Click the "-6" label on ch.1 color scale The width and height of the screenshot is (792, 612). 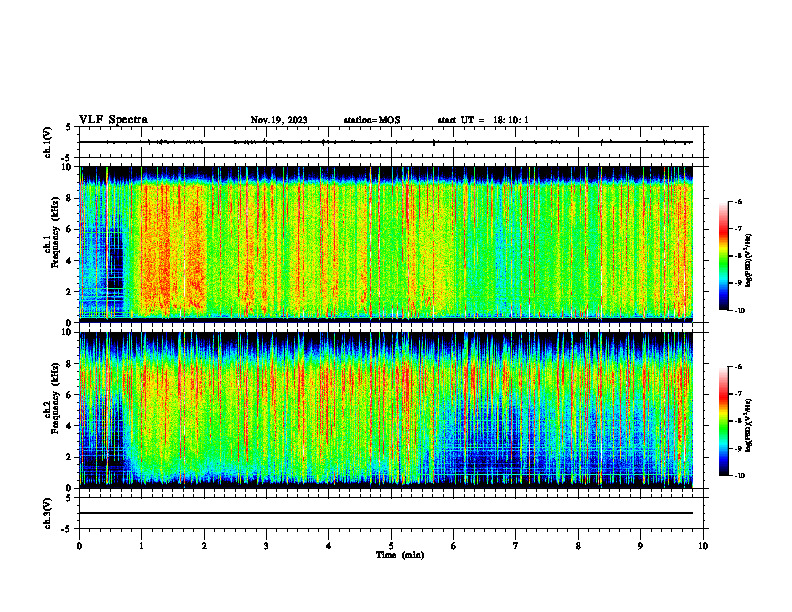tap(737, 201)
